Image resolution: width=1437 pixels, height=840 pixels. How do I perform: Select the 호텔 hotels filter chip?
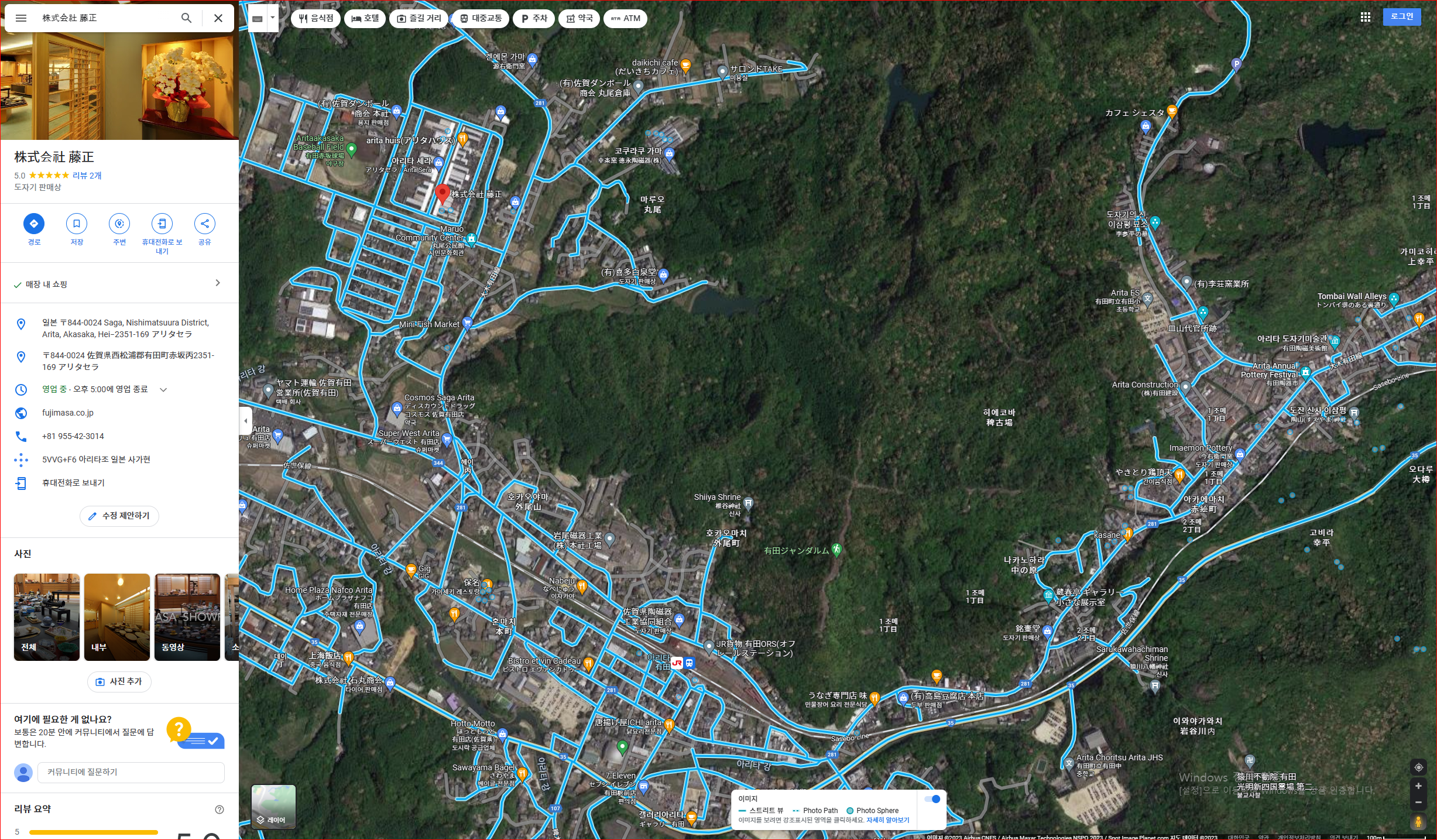[x=365, y=19]
